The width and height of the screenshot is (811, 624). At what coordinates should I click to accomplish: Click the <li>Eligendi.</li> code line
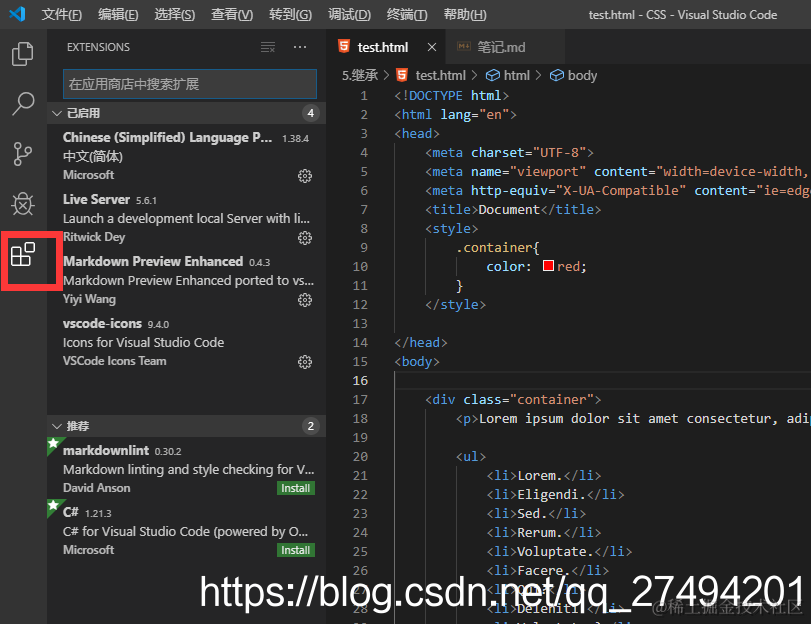[x=555, y=495]
